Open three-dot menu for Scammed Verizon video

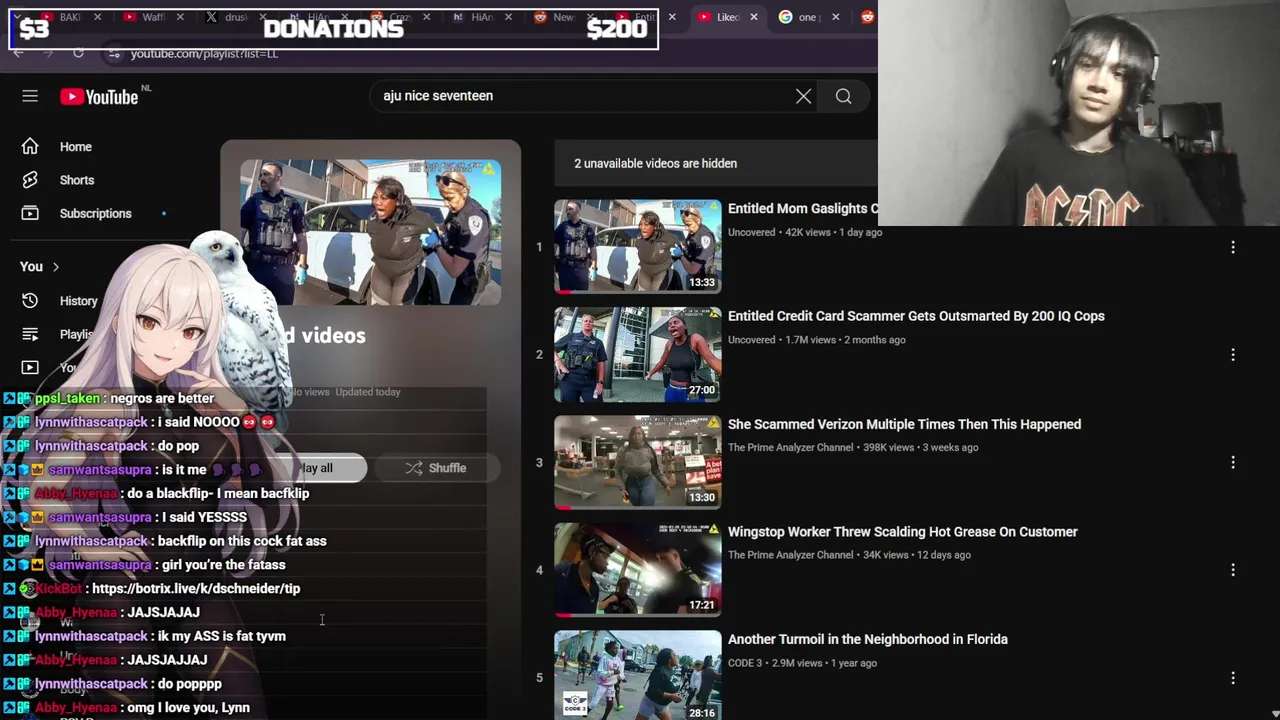pos(1233,462)
